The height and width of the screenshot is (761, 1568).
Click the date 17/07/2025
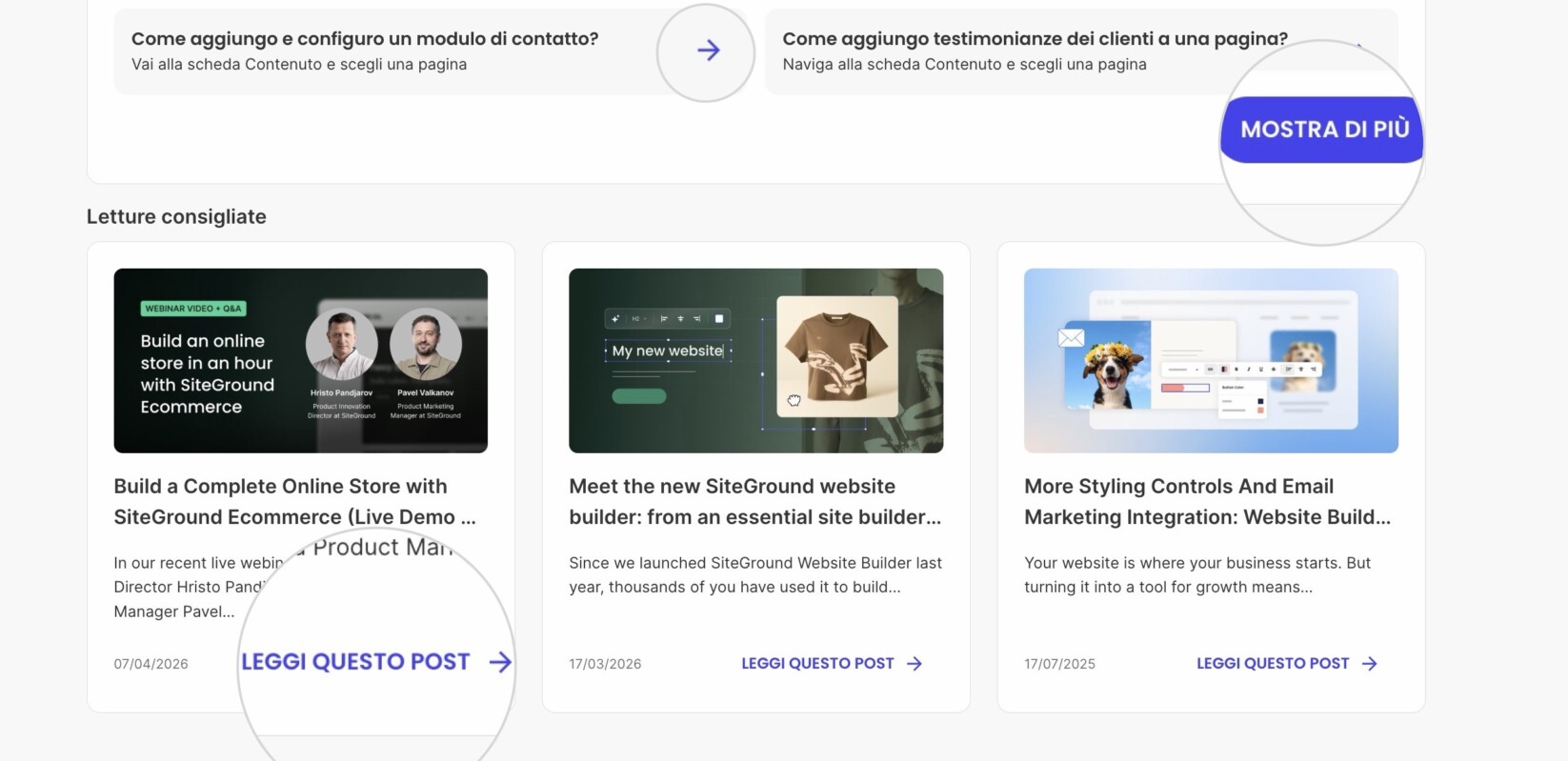(1060, 664)
